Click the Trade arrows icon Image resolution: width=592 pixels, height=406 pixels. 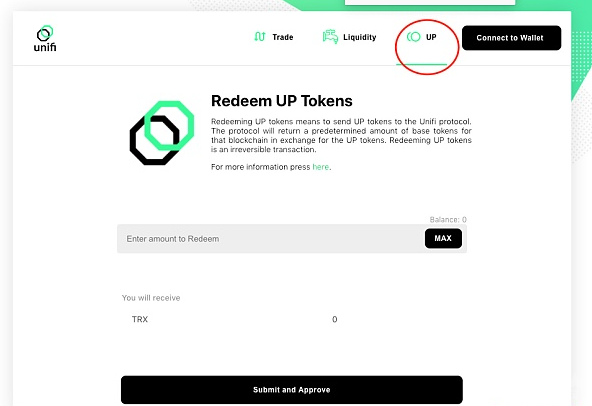(260, 37)
